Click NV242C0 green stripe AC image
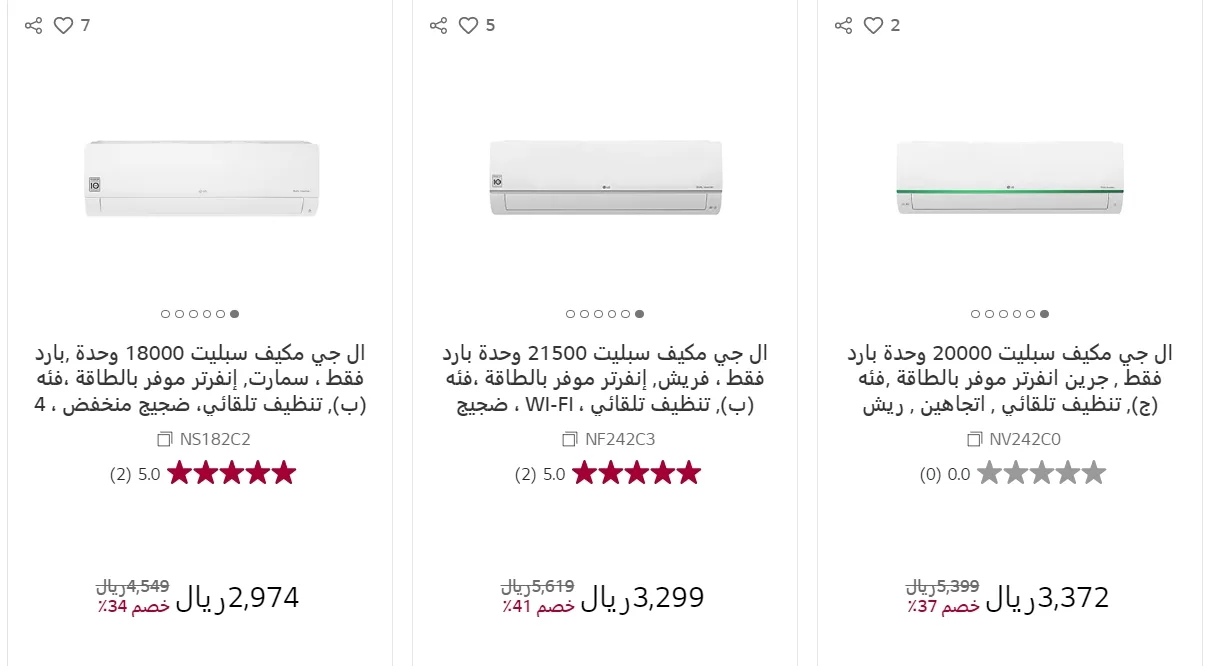The image size is (1208, 666). [1010, 177]
